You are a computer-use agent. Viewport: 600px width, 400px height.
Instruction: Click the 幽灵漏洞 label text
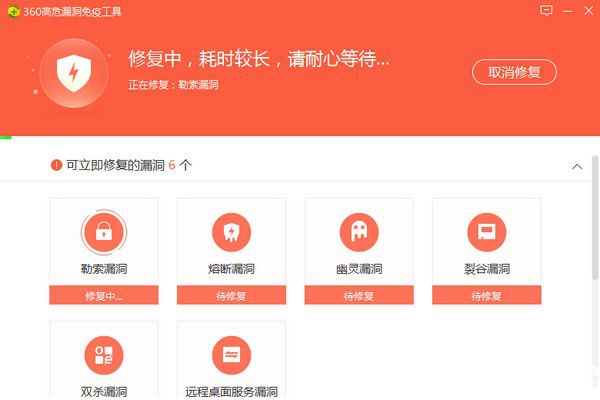[x=359, y=269]
